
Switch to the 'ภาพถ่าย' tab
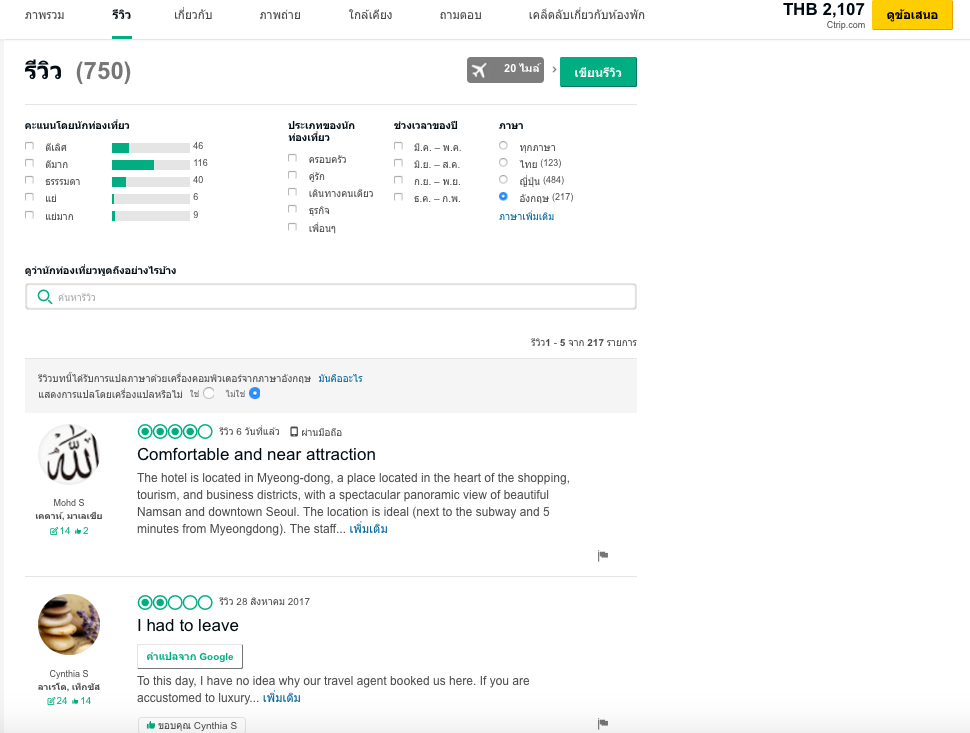tap(280, 16)
